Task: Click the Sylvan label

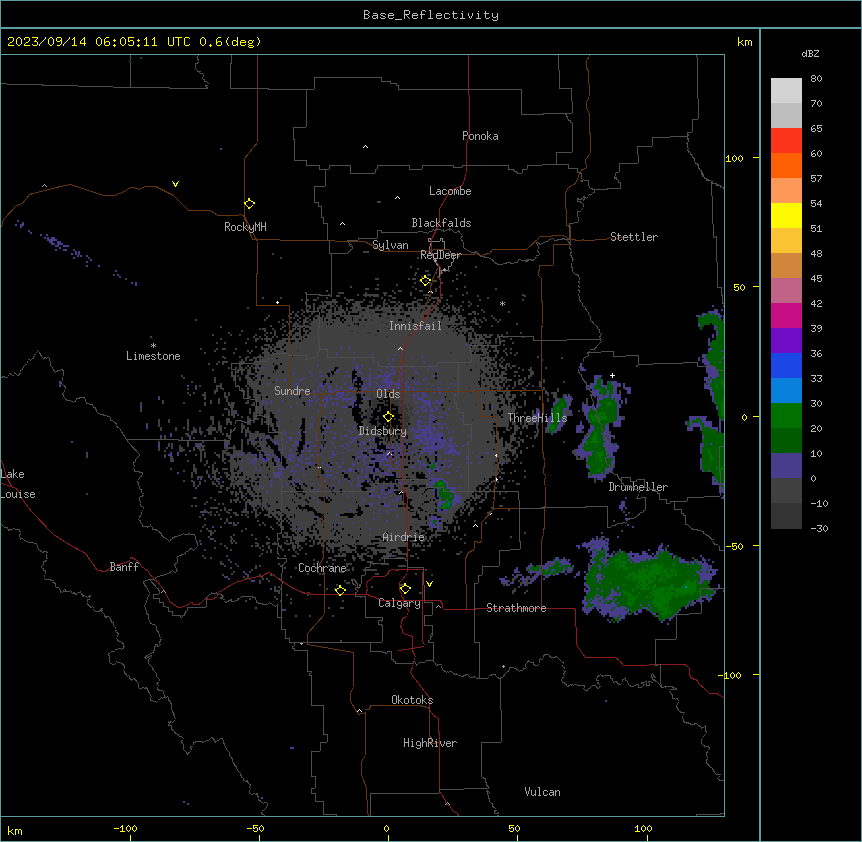Action: pos(390,245)
